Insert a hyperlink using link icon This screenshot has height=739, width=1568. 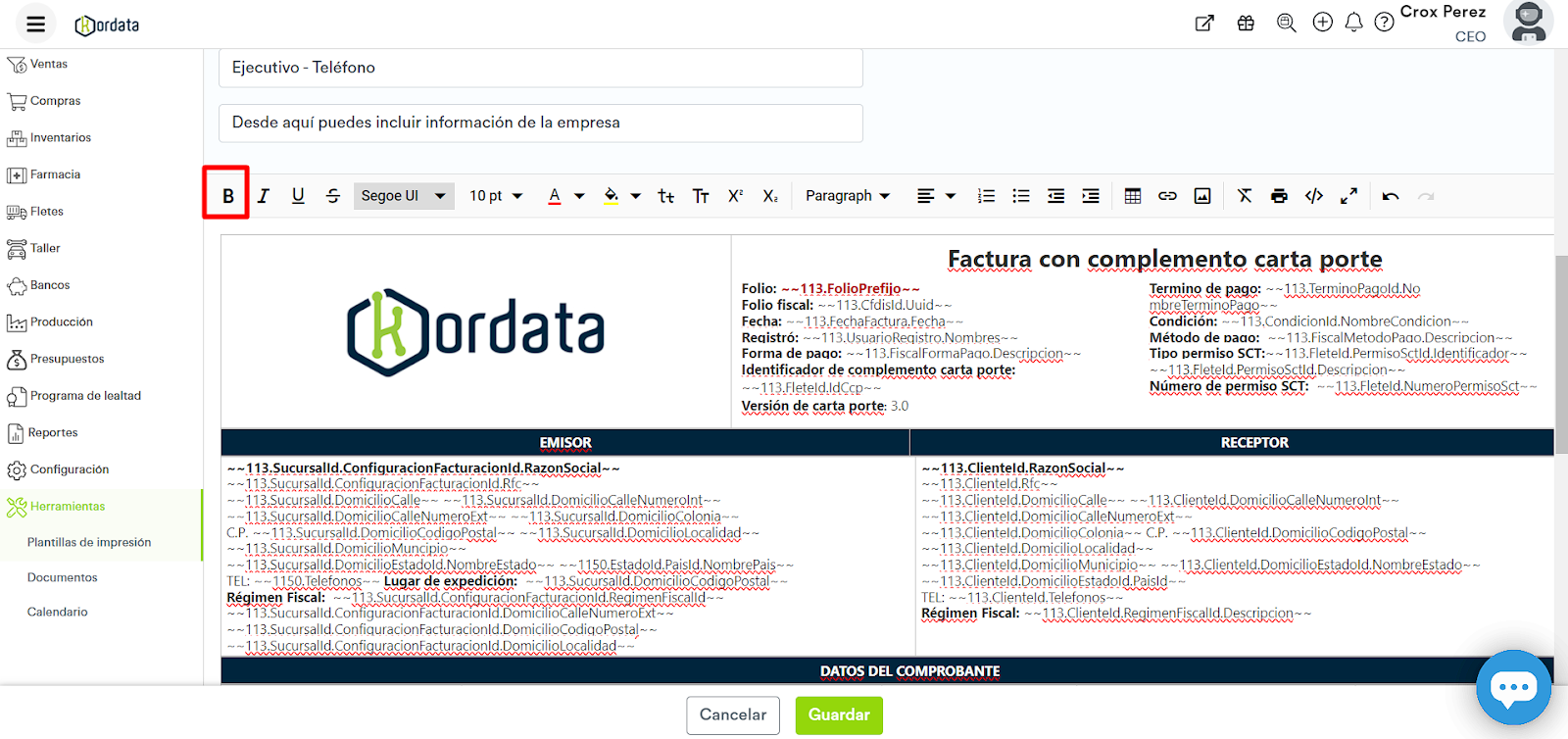[1167, 196]
